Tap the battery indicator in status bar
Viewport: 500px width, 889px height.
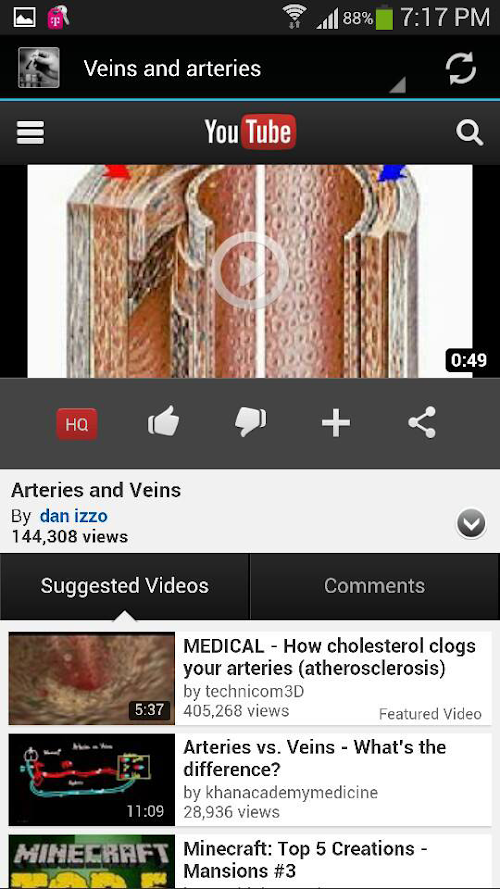[384, 18]
